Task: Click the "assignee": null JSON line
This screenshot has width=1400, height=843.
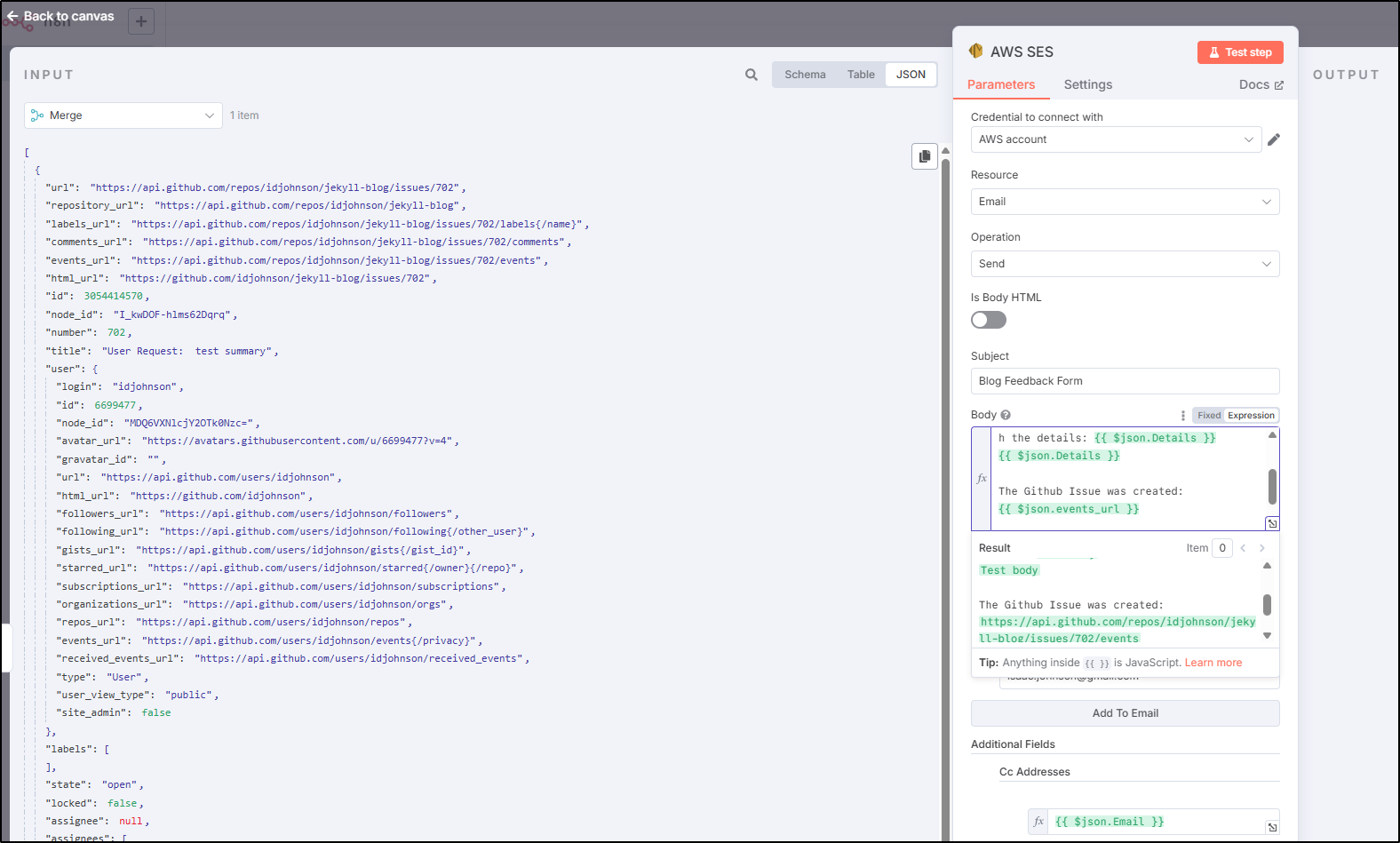Action: pos(98,822)
